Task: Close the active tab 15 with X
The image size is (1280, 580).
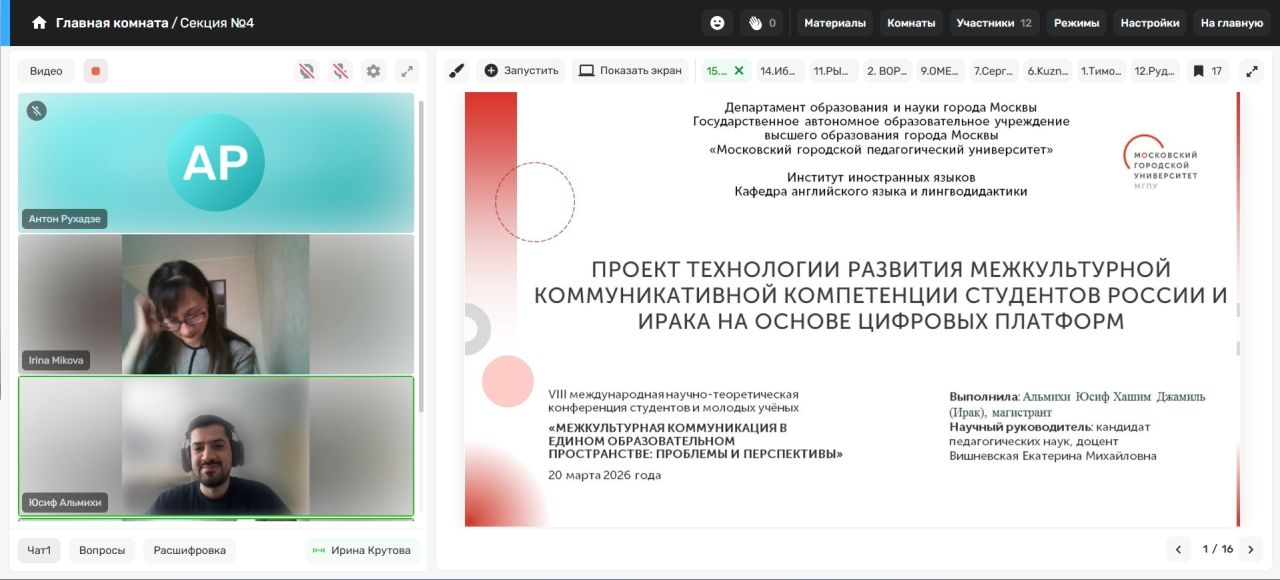Action: (x=739, y=71)
